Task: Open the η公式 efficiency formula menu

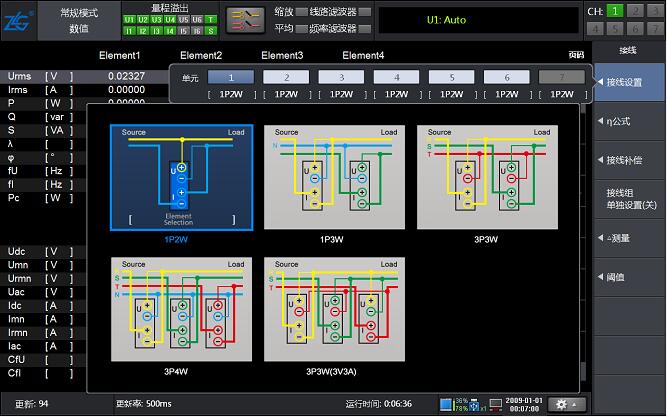Action: click(x=628, y=121)
